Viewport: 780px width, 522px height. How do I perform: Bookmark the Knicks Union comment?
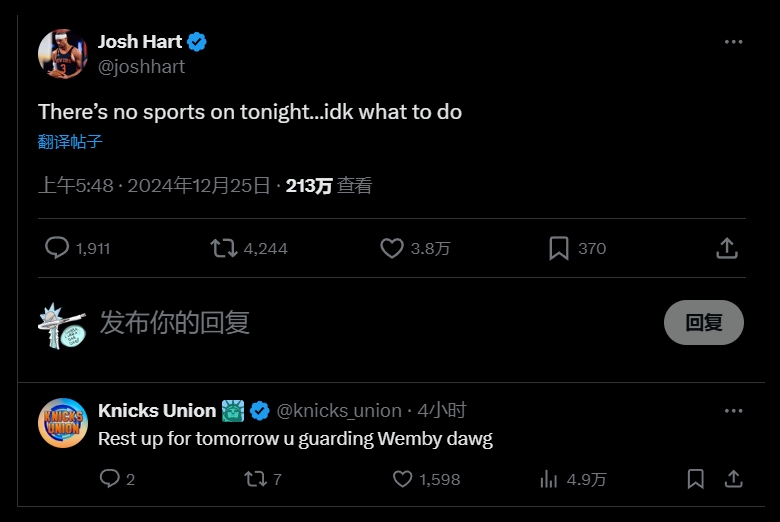695,479
